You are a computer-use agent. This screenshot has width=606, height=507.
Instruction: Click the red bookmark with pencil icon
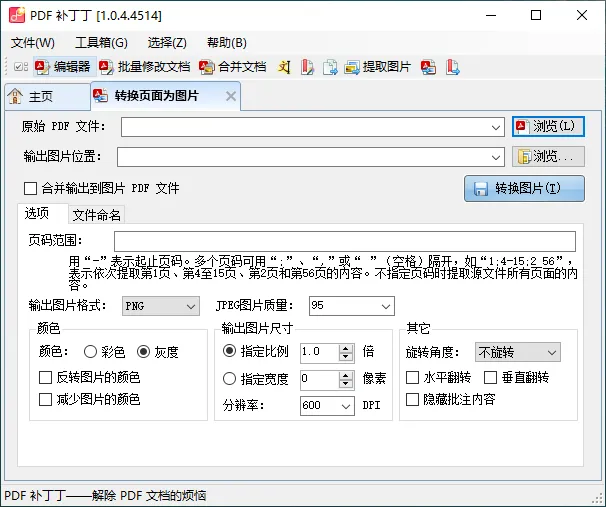307,67
